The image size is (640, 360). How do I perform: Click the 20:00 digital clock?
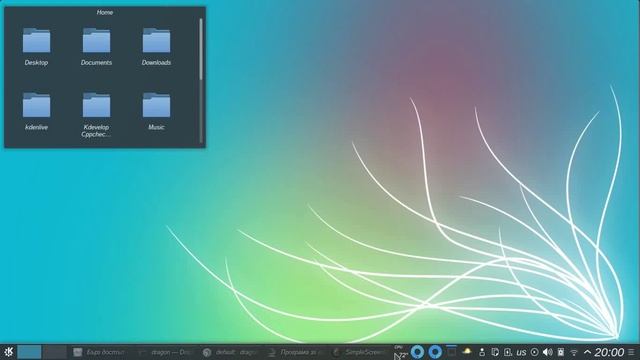[609, 352]
